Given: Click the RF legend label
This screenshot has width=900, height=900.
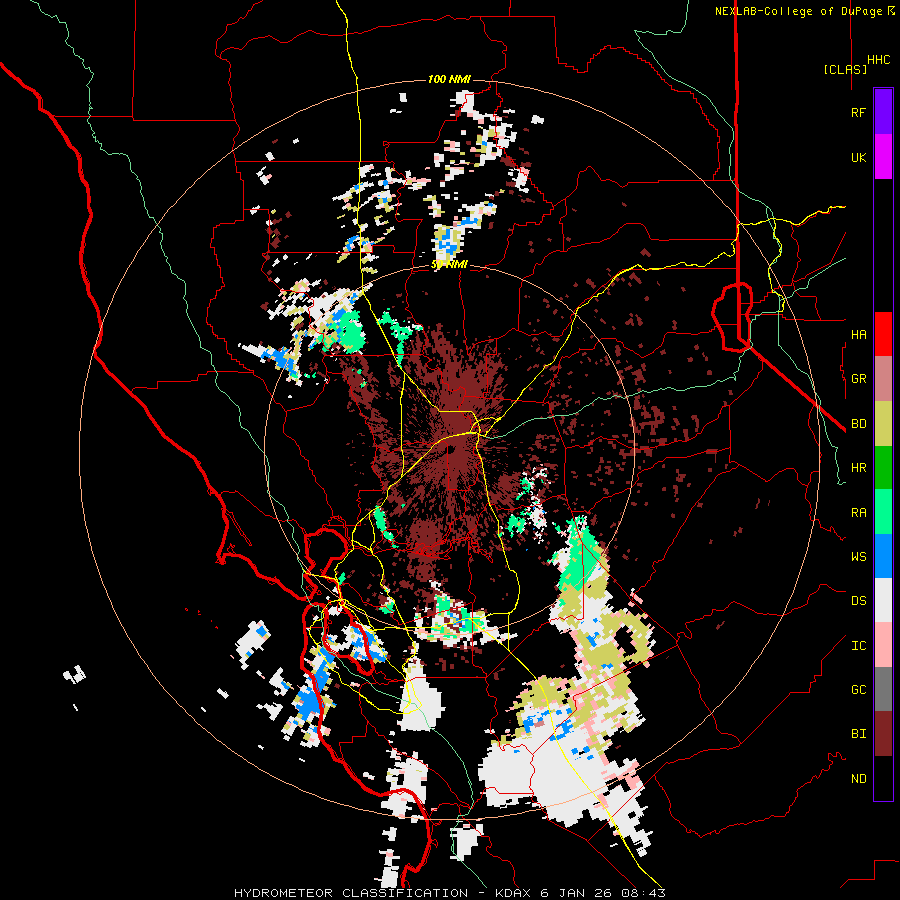Looking at the screenshot, I should coord(858,112).
